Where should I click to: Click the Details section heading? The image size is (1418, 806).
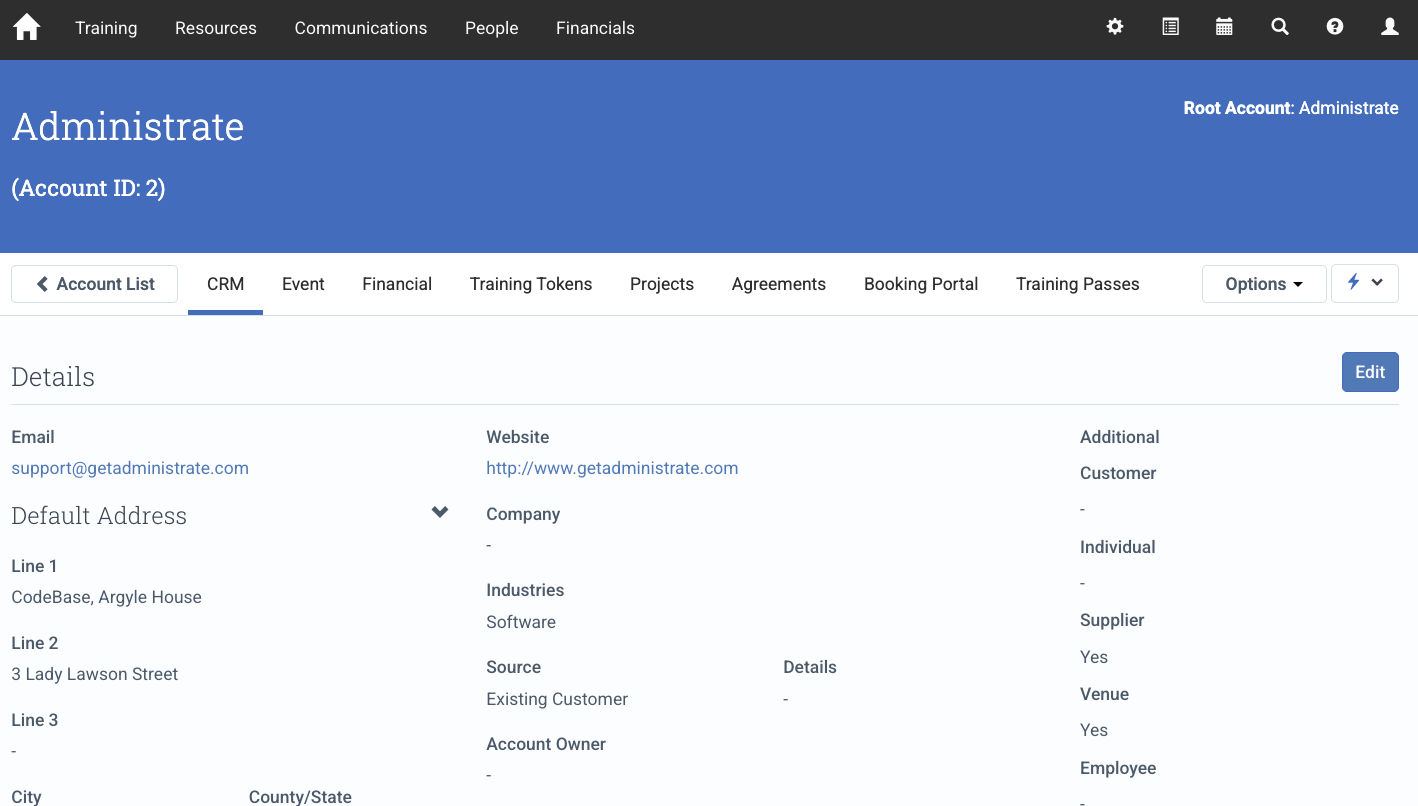(53, 377)
